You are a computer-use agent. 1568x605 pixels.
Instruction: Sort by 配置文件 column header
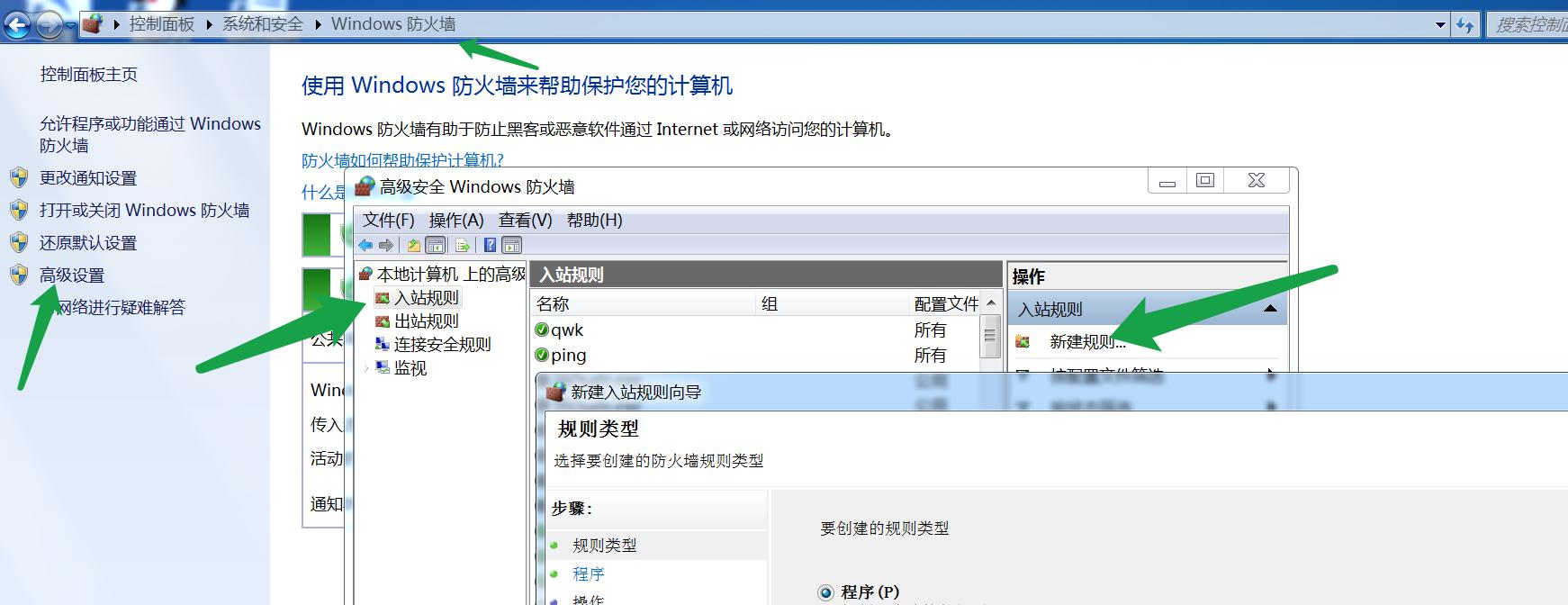(x=945, y=304)
